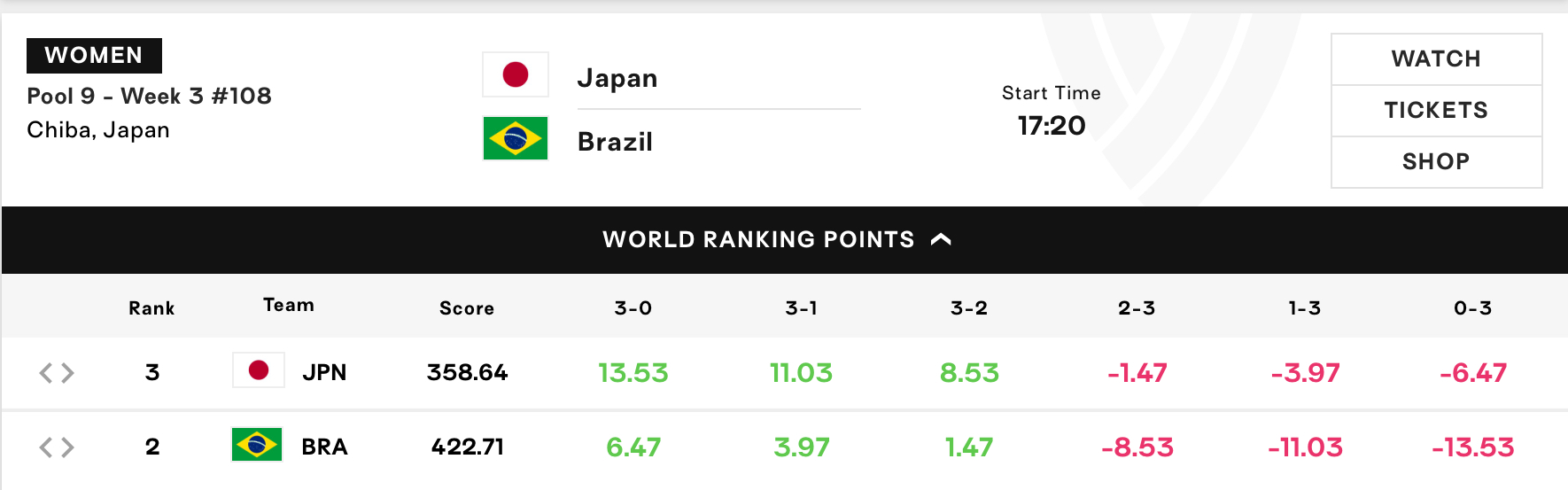Click the World Ranking Points header bar

785,240
